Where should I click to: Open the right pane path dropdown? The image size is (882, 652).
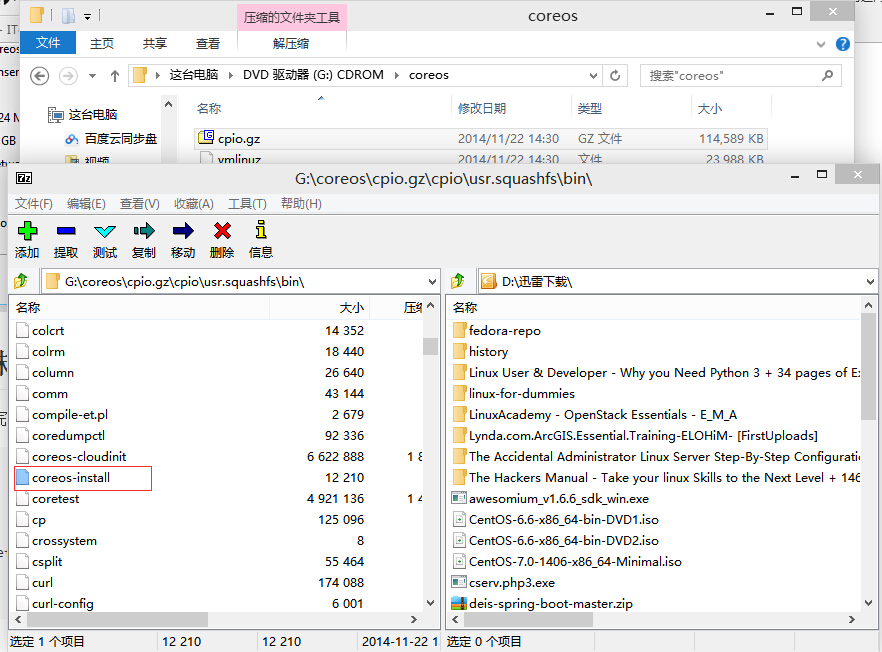click(870, 281)
